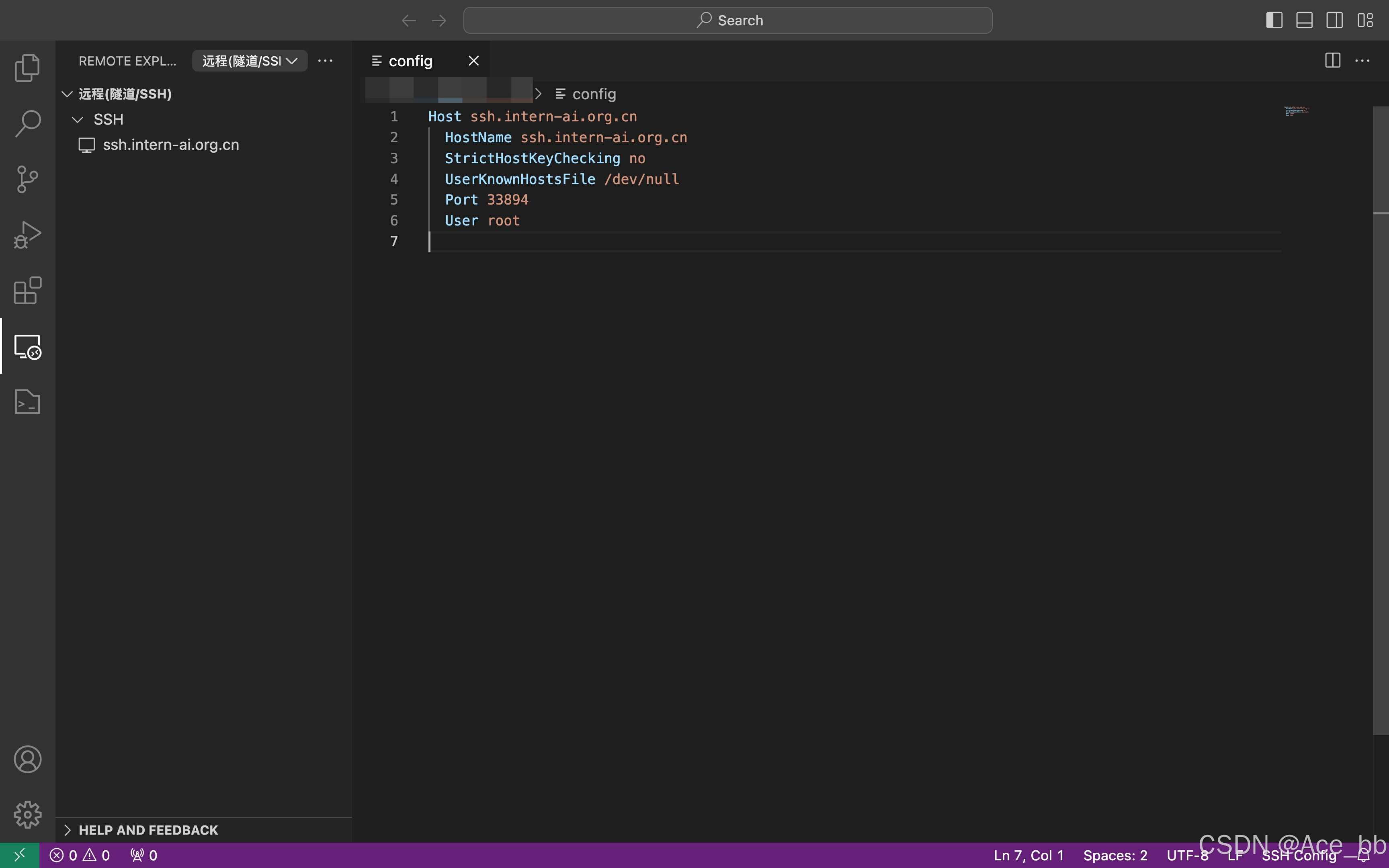Open the Manage gear icon

pos(28,815)
